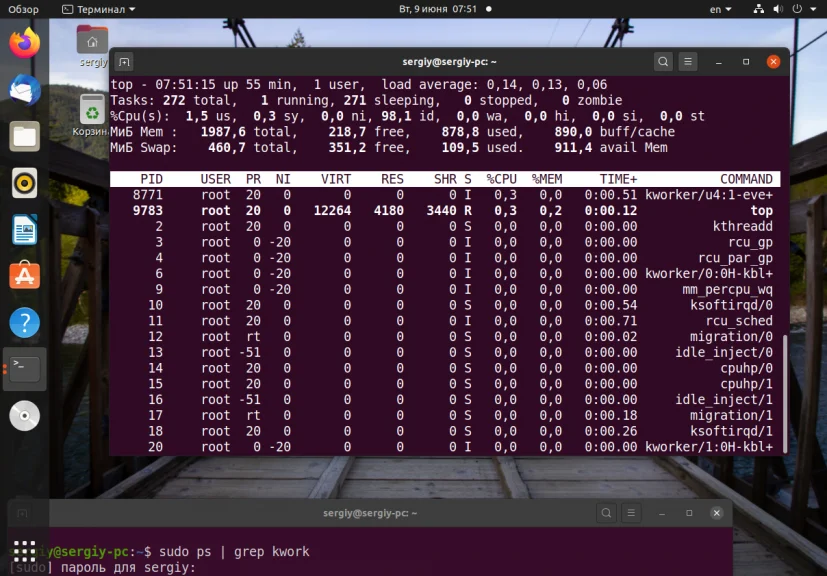Select the rcu_gp process name
The height and width of the screenshot is (576, 827).
tap(751, 243)
